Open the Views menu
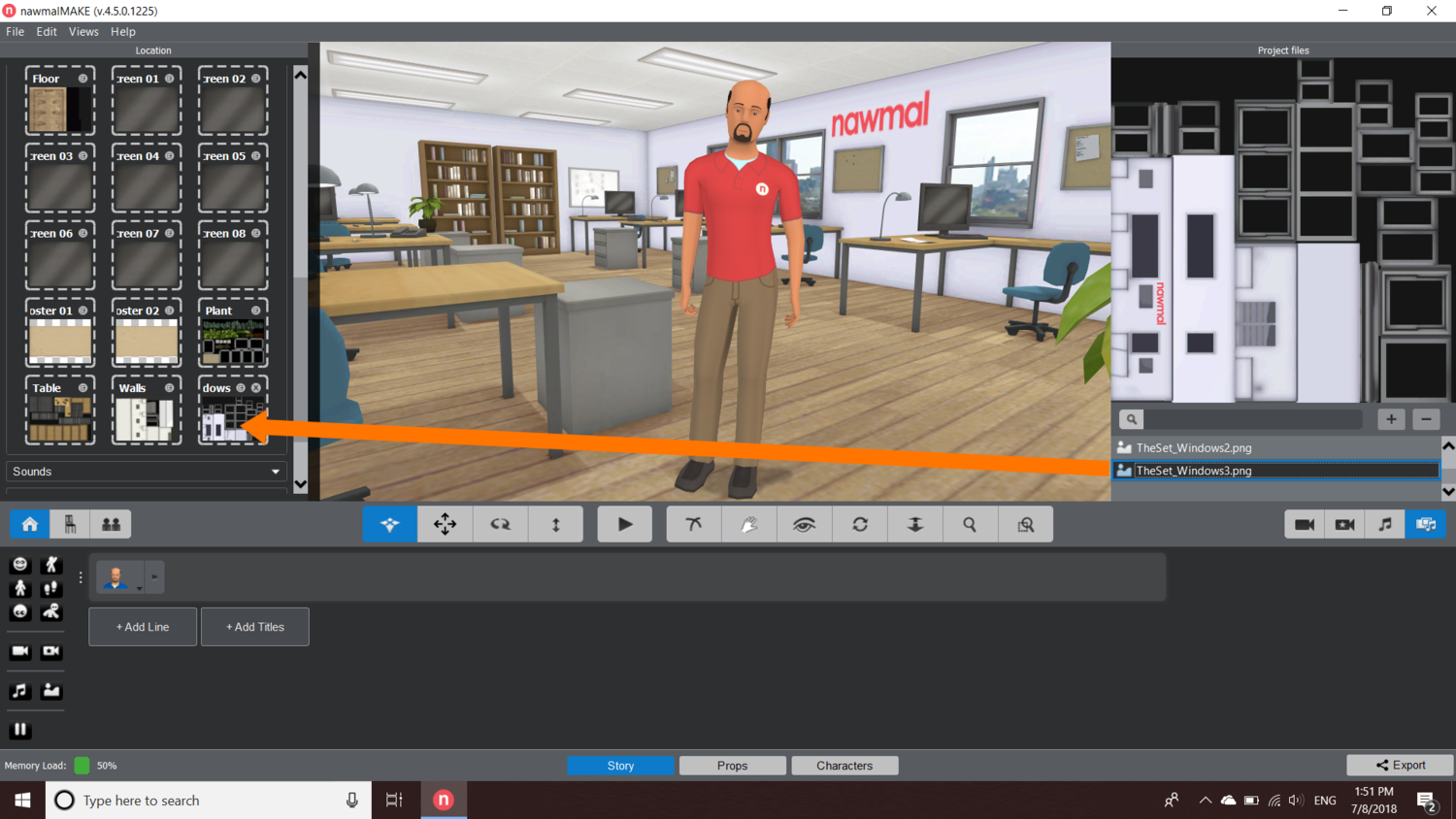 pyautogui.click(x=83, y=32)
